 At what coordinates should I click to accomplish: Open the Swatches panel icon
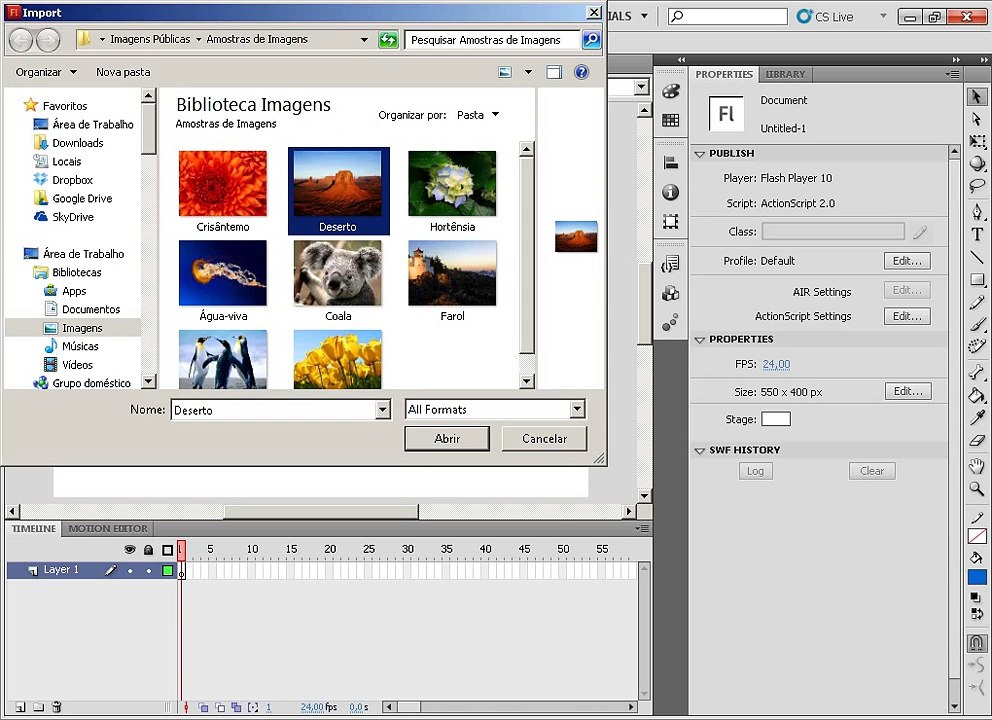671,120
